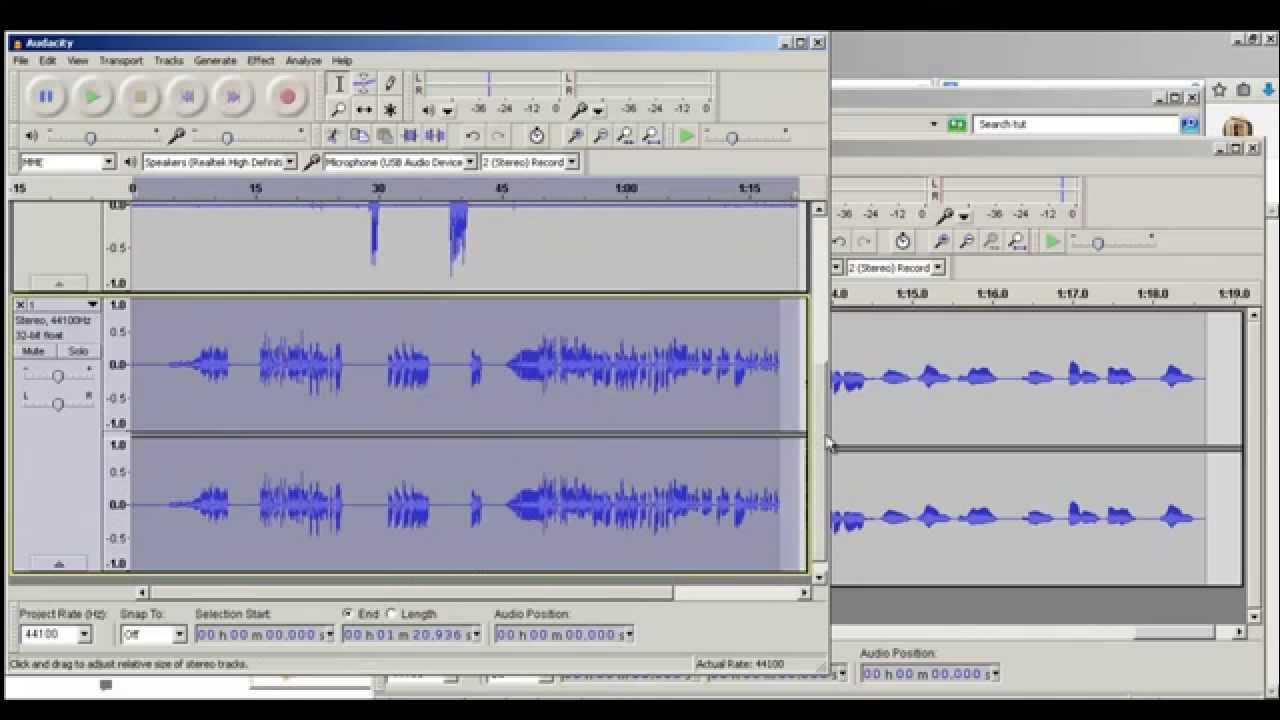Open the Help menu
1280x720 pixels.
click(341, 61)
